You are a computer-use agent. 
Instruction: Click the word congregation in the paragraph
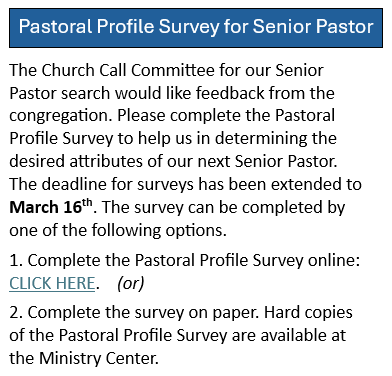(61, 116)
